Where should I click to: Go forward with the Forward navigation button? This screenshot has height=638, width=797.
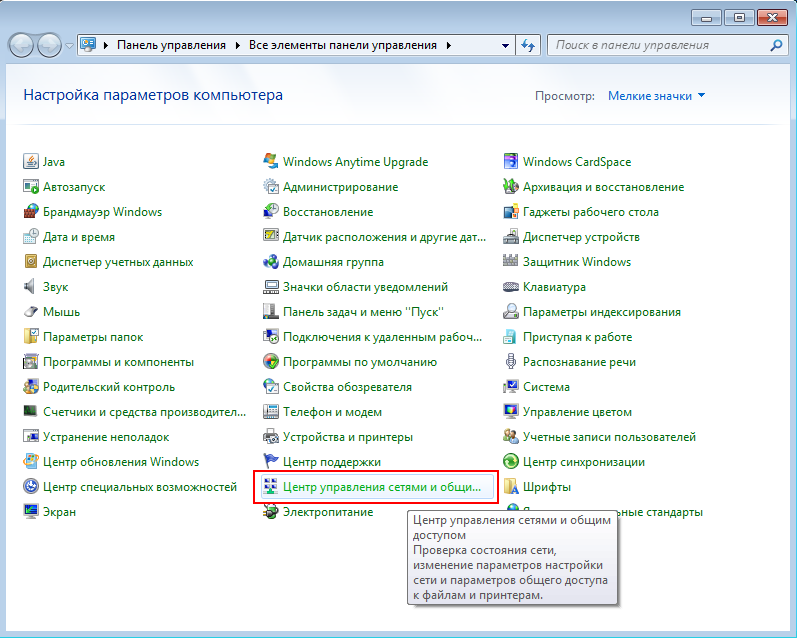coord(49,46)
